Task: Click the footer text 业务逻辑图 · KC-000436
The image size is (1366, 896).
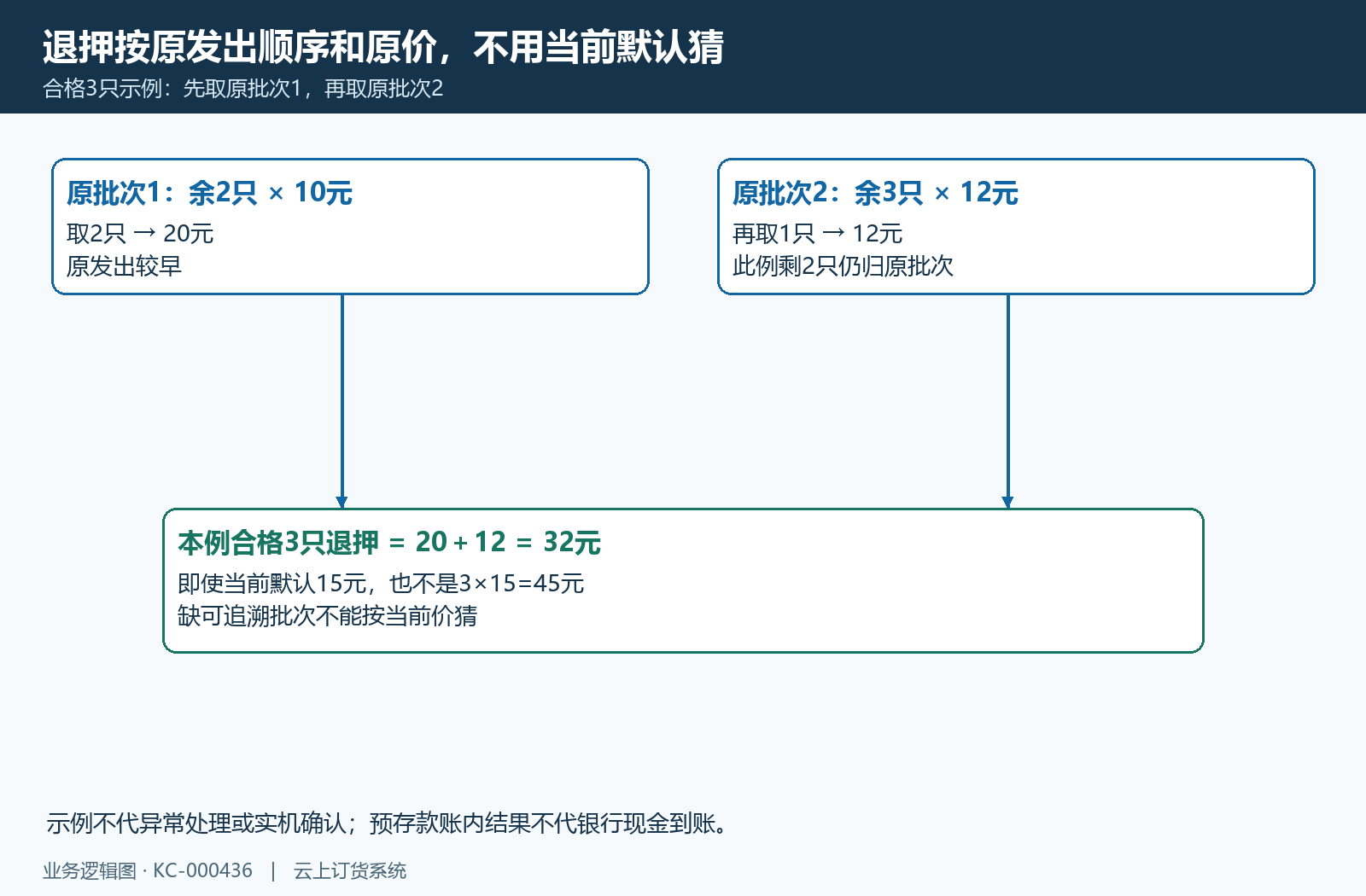Action: [148, 871]
